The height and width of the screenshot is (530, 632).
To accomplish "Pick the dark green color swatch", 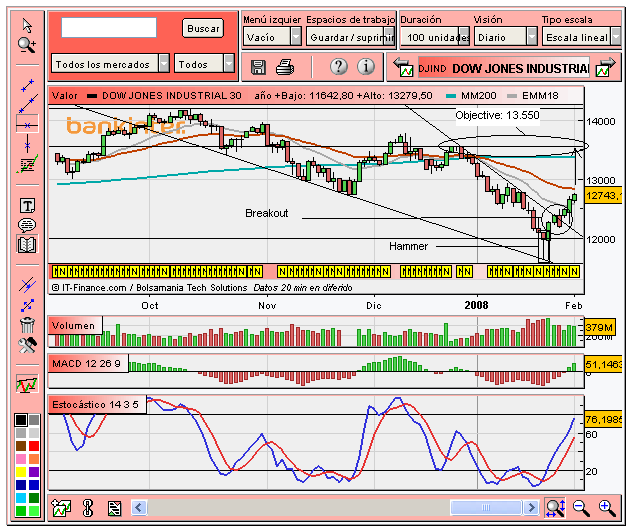I will click(34, 497).
